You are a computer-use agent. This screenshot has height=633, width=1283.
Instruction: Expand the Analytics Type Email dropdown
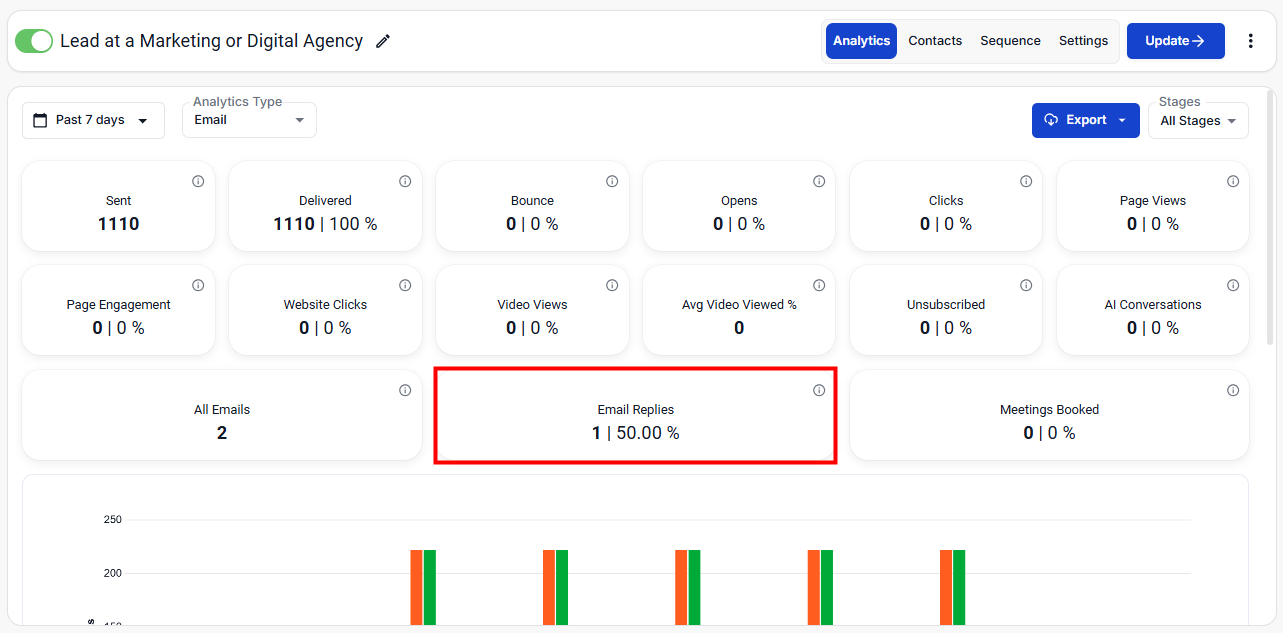249,120
